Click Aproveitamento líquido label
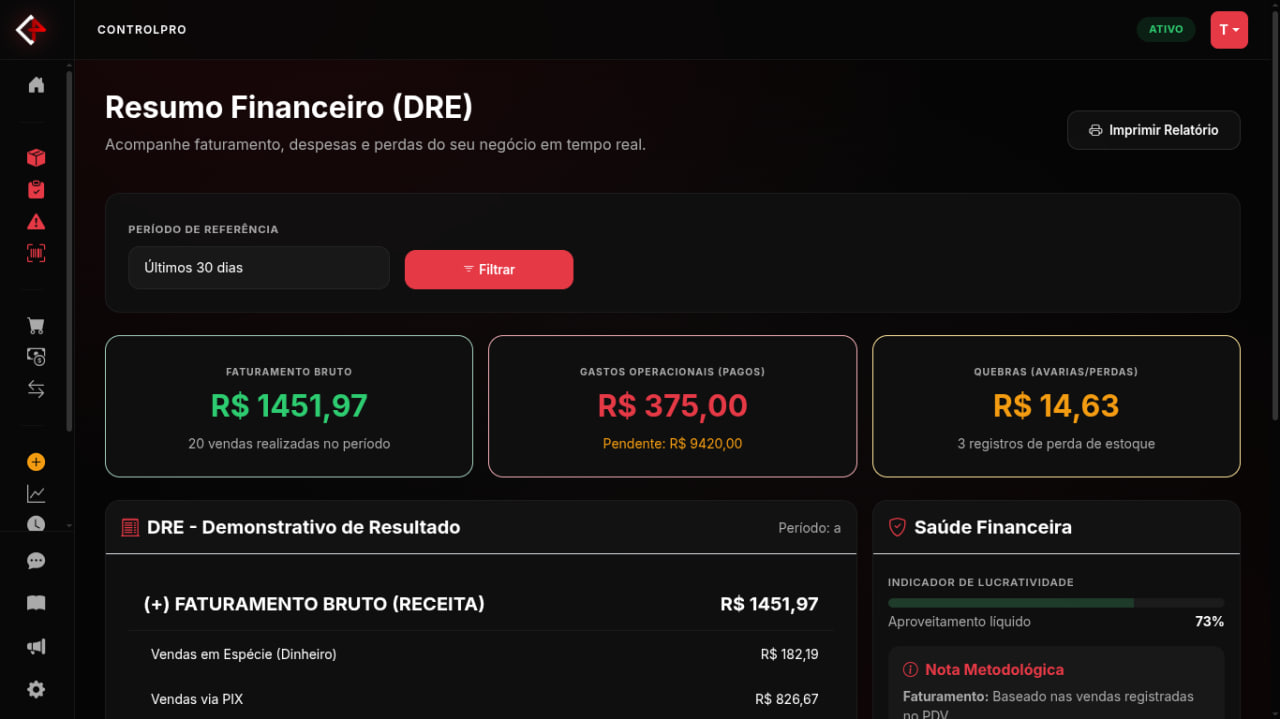The width and height of the screenshot is (1280, 719). coord(959,622)
